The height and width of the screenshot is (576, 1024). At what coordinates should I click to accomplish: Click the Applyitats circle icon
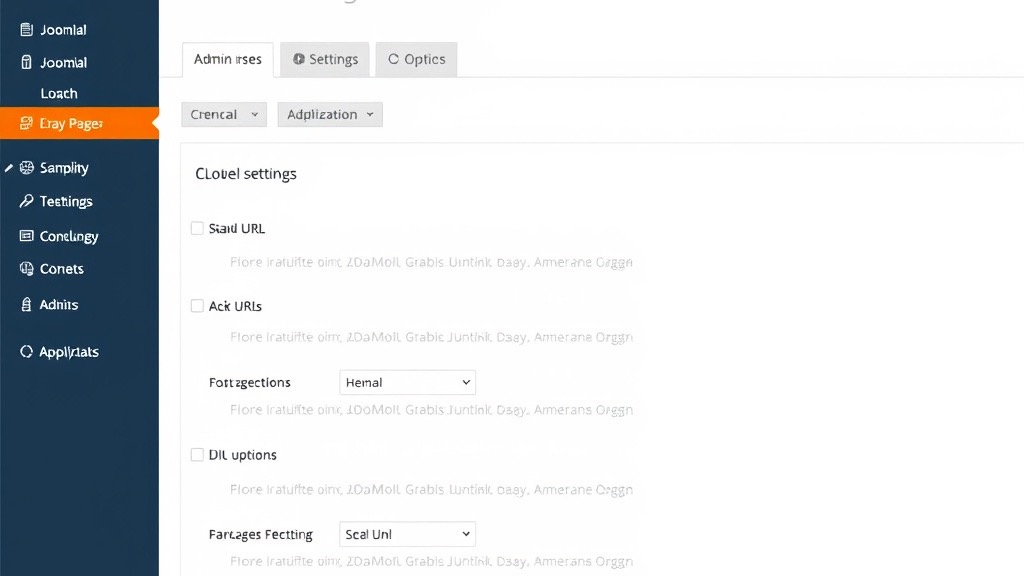point(27,352)
